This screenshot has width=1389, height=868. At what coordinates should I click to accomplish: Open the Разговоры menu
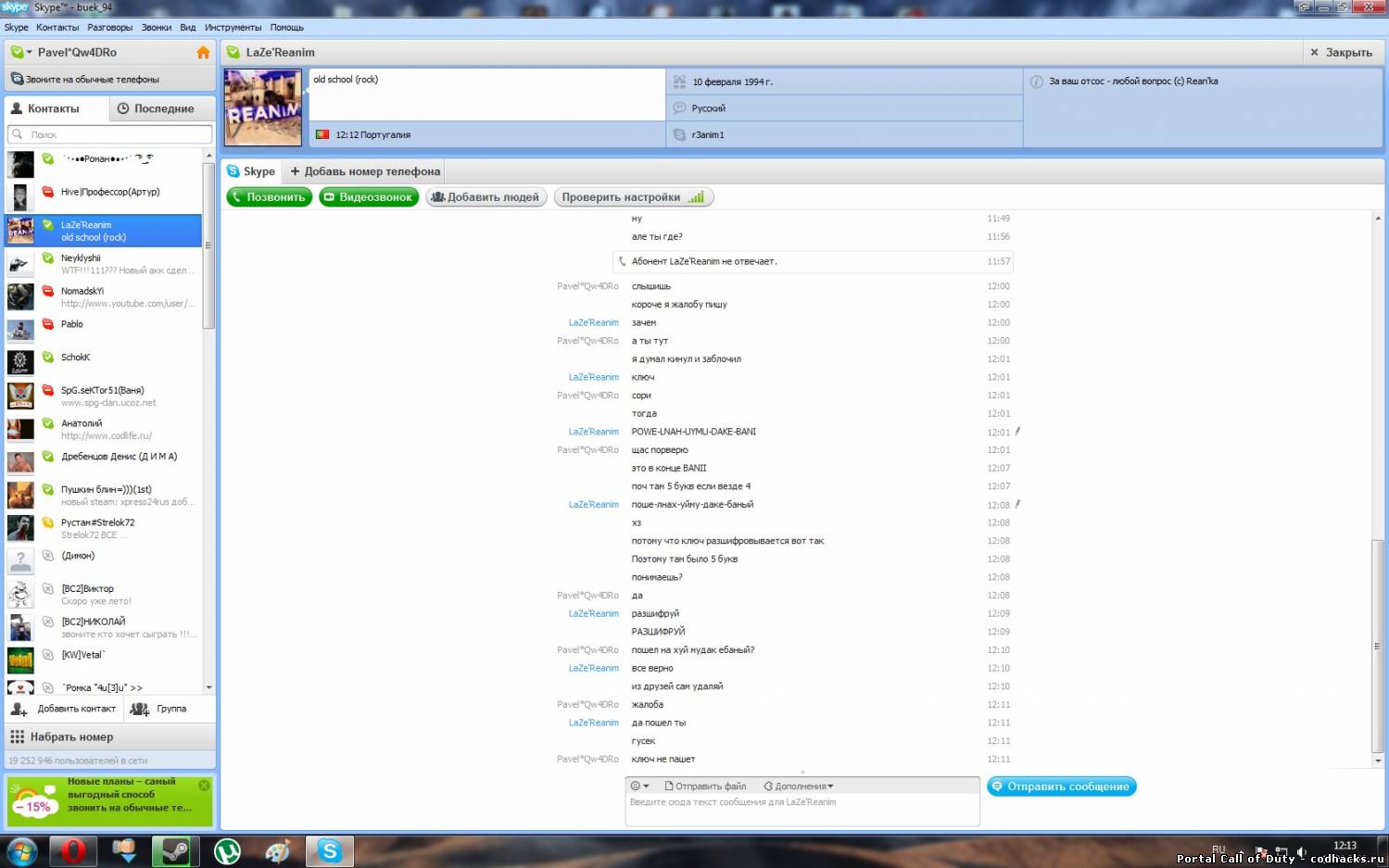tap(110, 27)
